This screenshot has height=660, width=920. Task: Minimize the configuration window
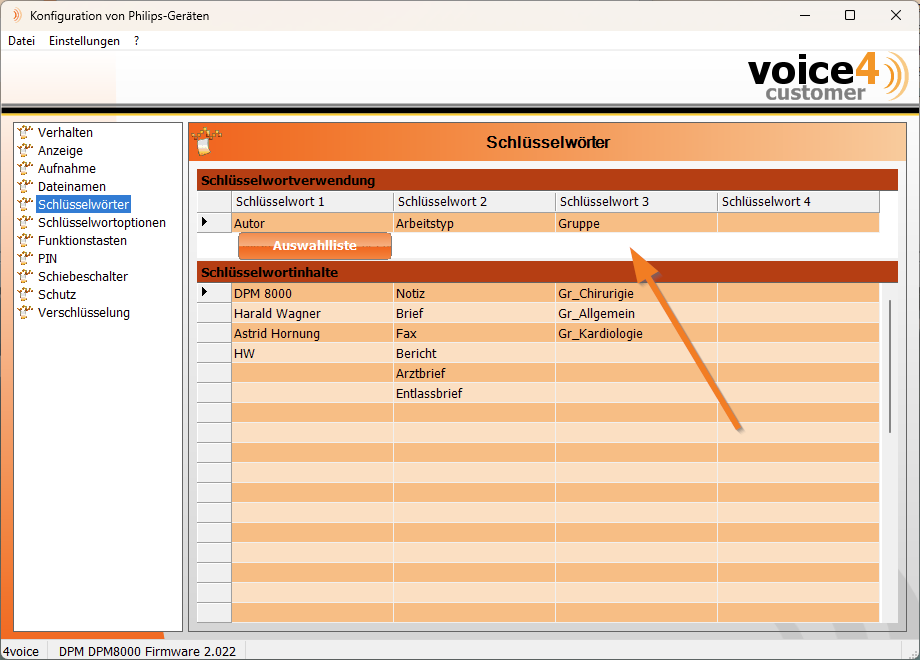click(x=805, y=15)
